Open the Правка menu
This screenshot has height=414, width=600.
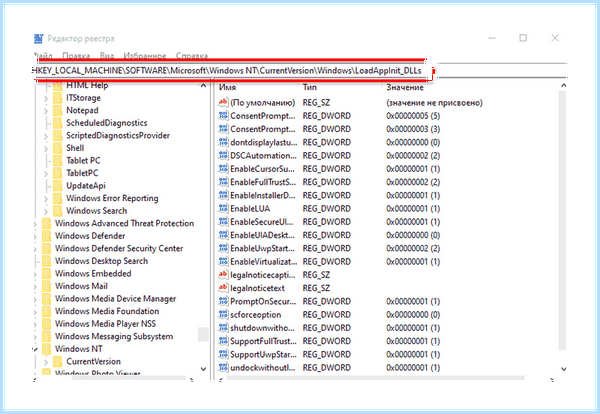76,56
